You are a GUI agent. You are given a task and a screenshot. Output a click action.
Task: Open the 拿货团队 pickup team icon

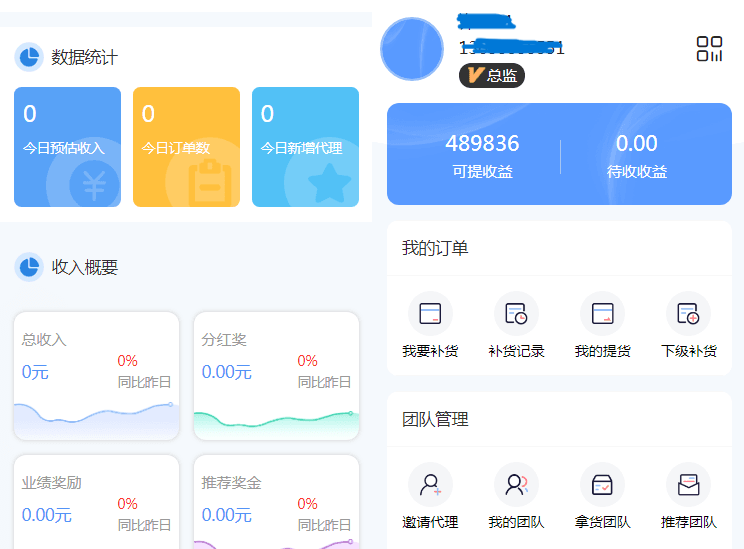click(602, 485)
